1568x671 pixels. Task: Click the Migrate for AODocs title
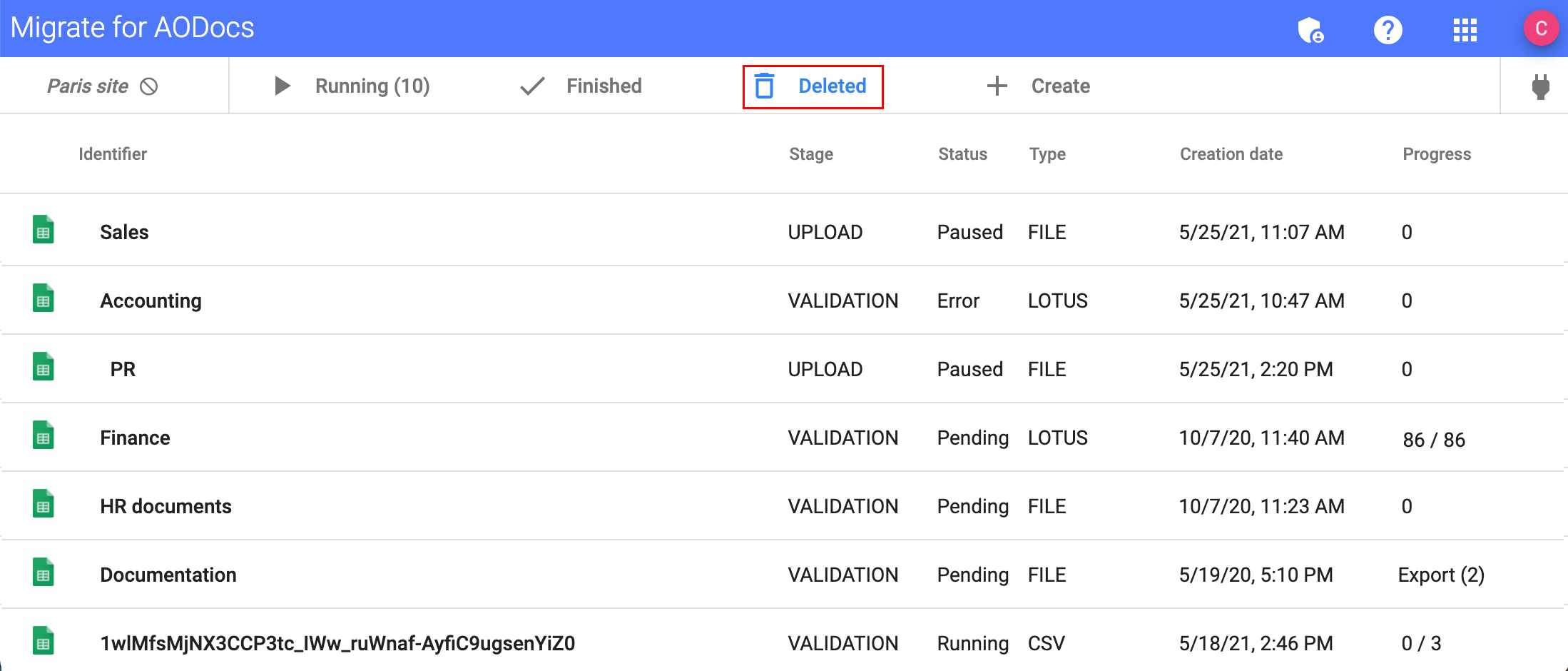click(132, 28)
